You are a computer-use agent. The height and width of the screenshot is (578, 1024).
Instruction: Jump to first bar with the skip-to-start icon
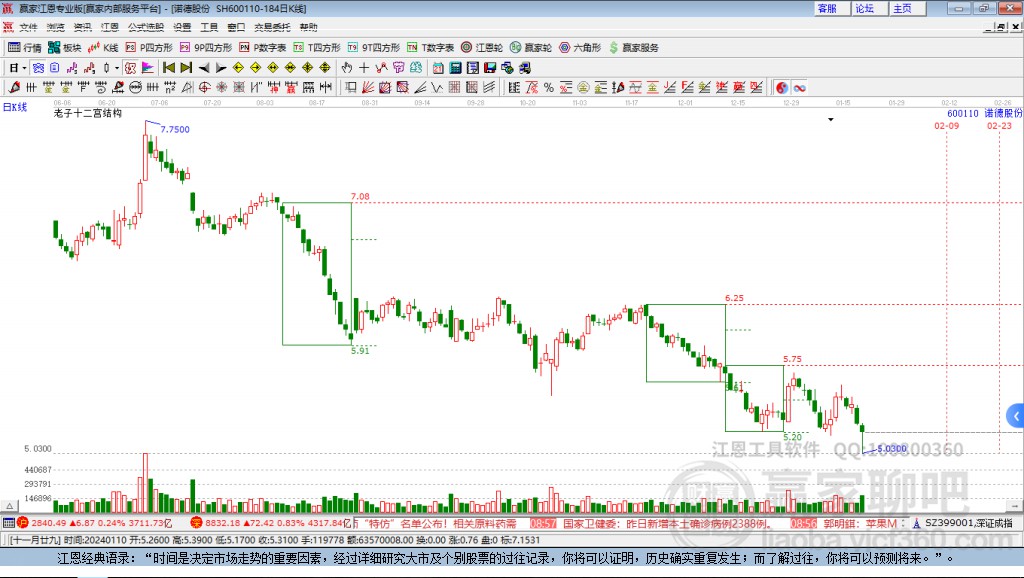(x=168, y=67)
